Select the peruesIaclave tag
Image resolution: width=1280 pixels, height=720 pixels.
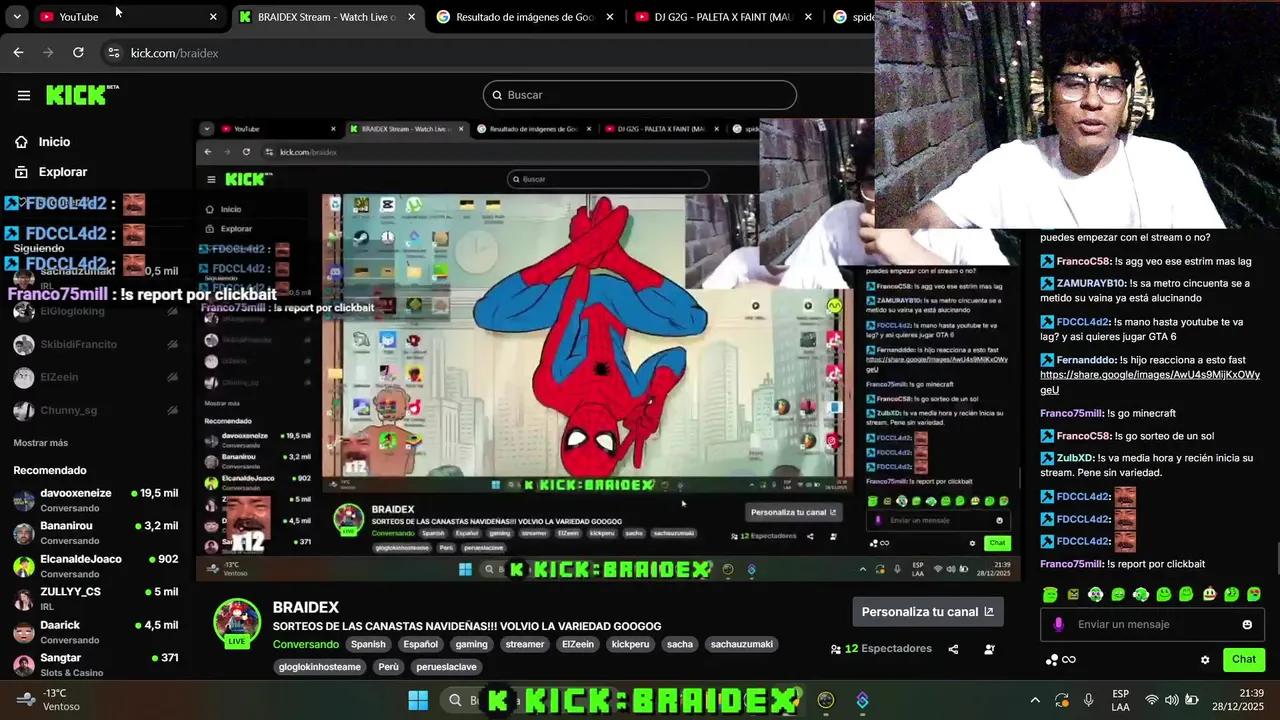point(447,667)
